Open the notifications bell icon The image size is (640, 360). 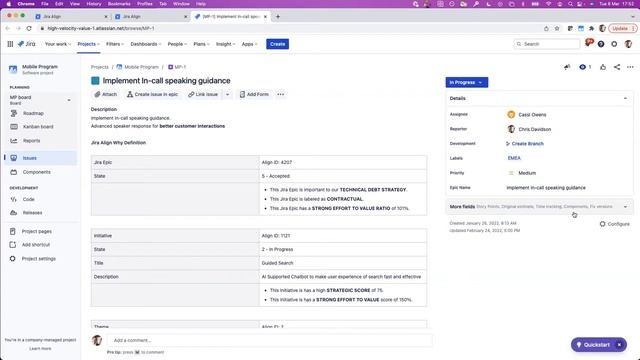pyautogui.click(x=588, y=43)
